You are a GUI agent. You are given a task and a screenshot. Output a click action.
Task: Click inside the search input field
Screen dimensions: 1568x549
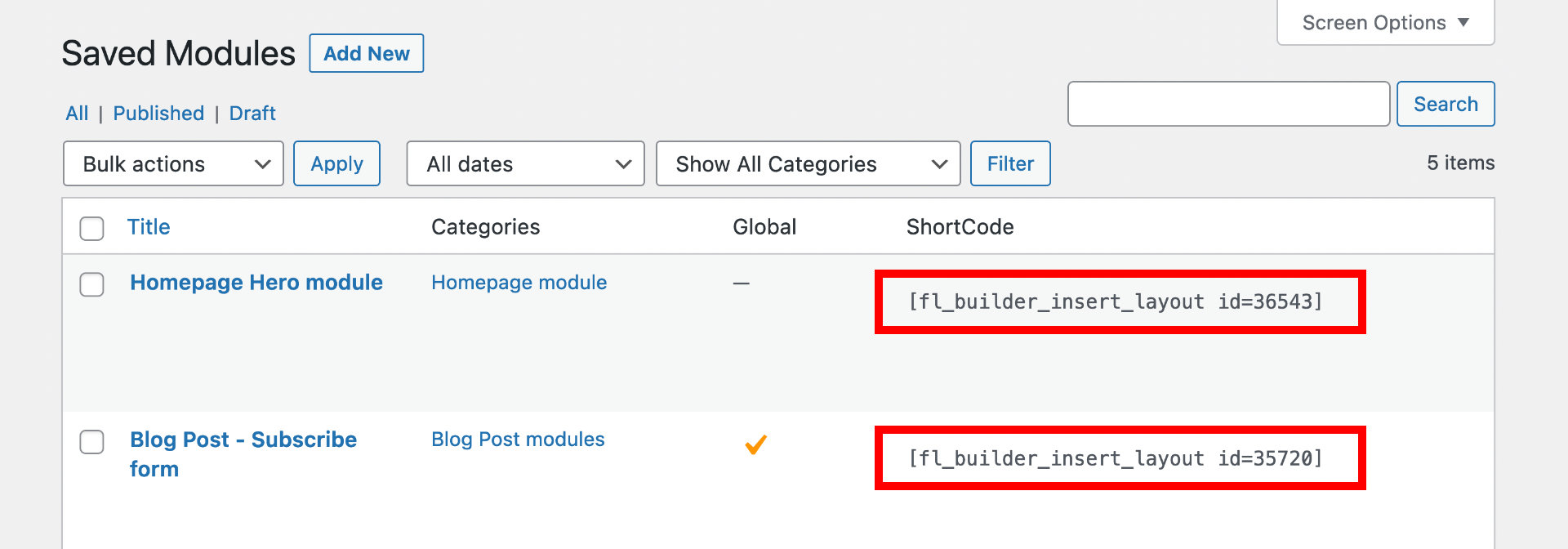pyautogui.click(x=1227, y=104)
